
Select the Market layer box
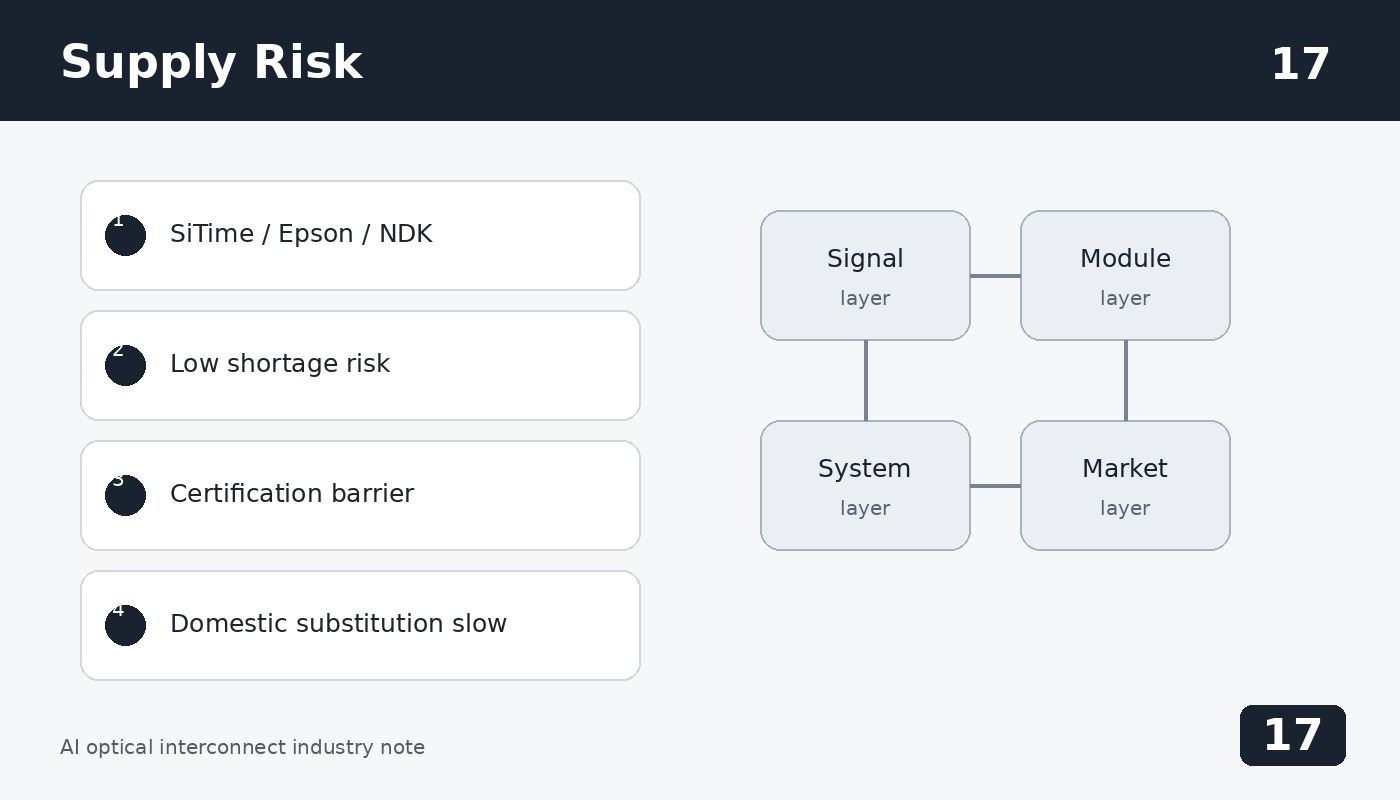click(x=1125, y=485)
